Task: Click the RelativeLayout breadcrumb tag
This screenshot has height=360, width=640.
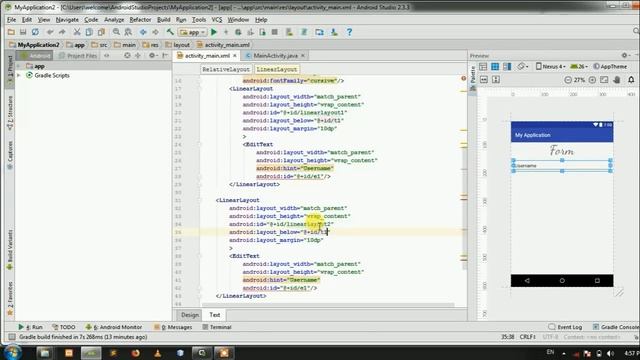Action: (226, 69)
